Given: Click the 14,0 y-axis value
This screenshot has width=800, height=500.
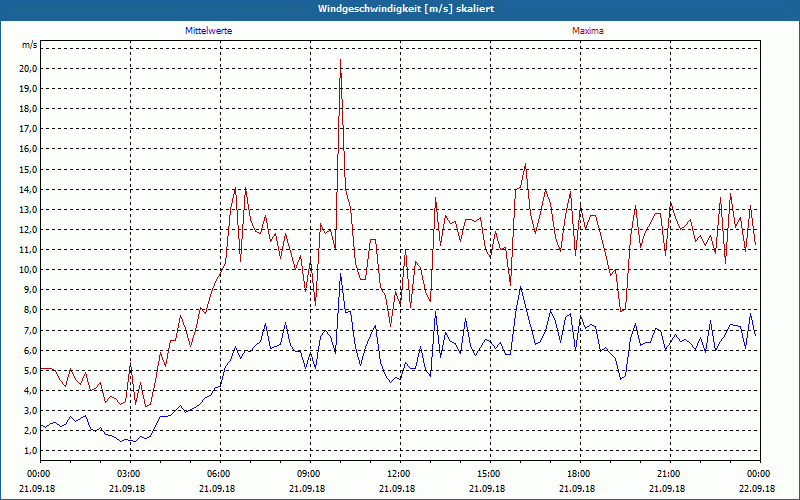Looking at the screenshot, I should pos(29,189).
